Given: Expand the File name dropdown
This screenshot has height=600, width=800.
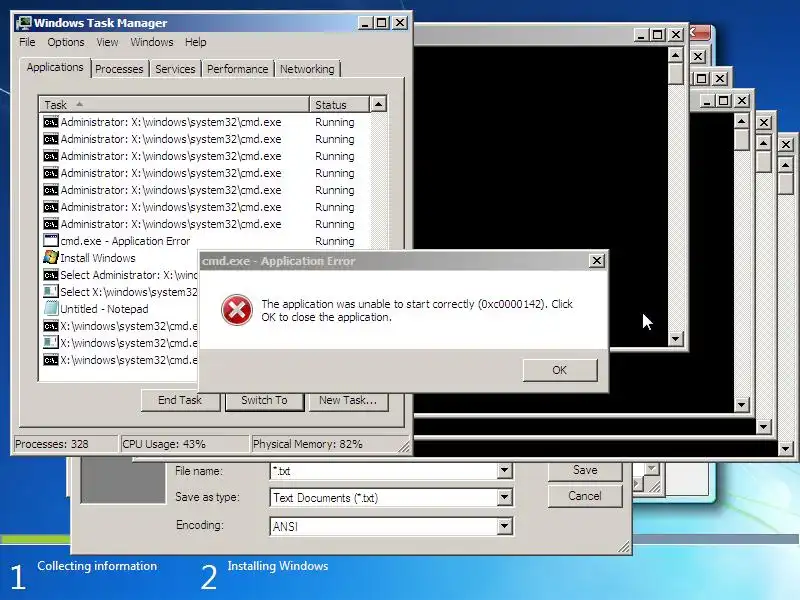Looking at the screenshot, I should pyautogui.click(x=504, y=470).
